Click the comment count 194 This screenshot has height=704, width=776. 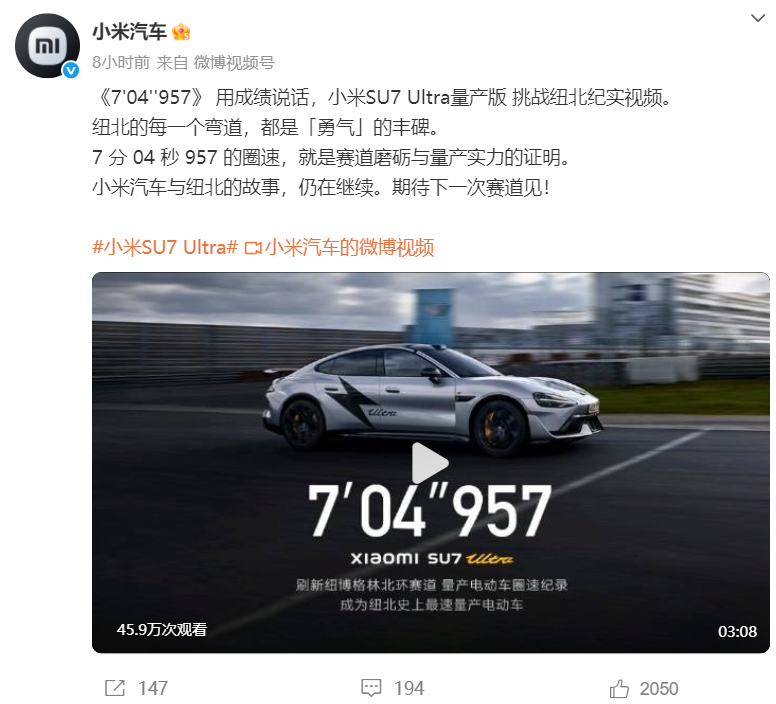tap(409, 688)
